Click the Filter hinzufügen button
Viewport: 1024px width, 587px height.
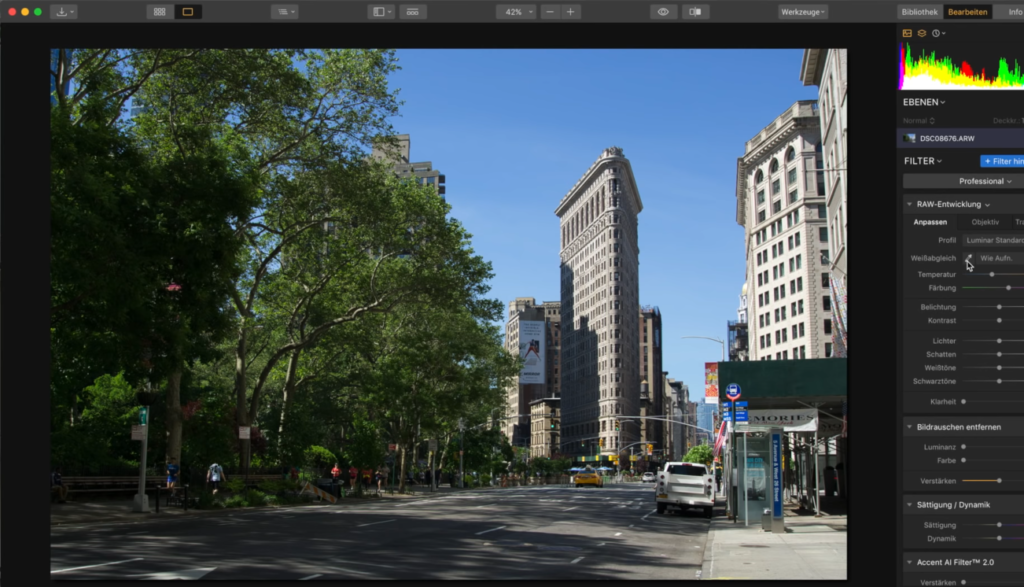(1003, 161)
